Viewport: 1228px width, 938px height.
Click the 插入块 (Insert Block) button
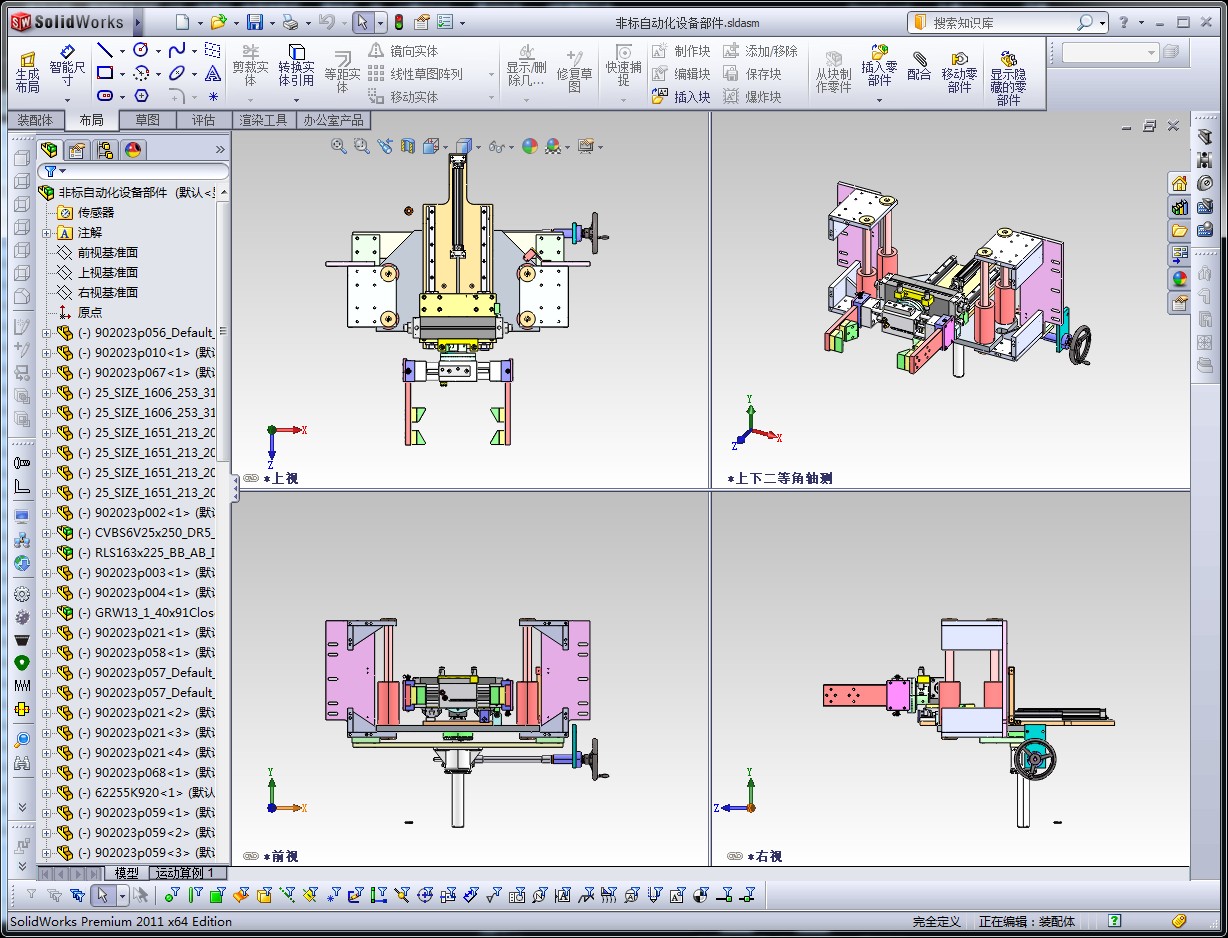click(681, 97)
